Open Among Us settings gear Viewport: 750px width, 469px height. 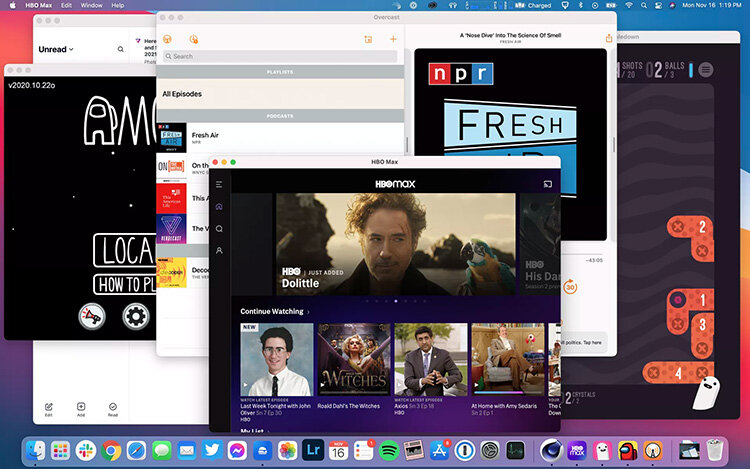tap(136, 316)
